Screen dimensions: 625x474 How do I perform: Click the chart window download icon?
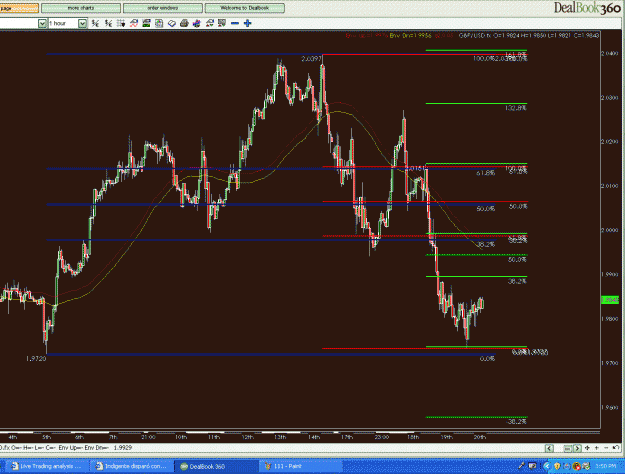[x=222, y=24]
